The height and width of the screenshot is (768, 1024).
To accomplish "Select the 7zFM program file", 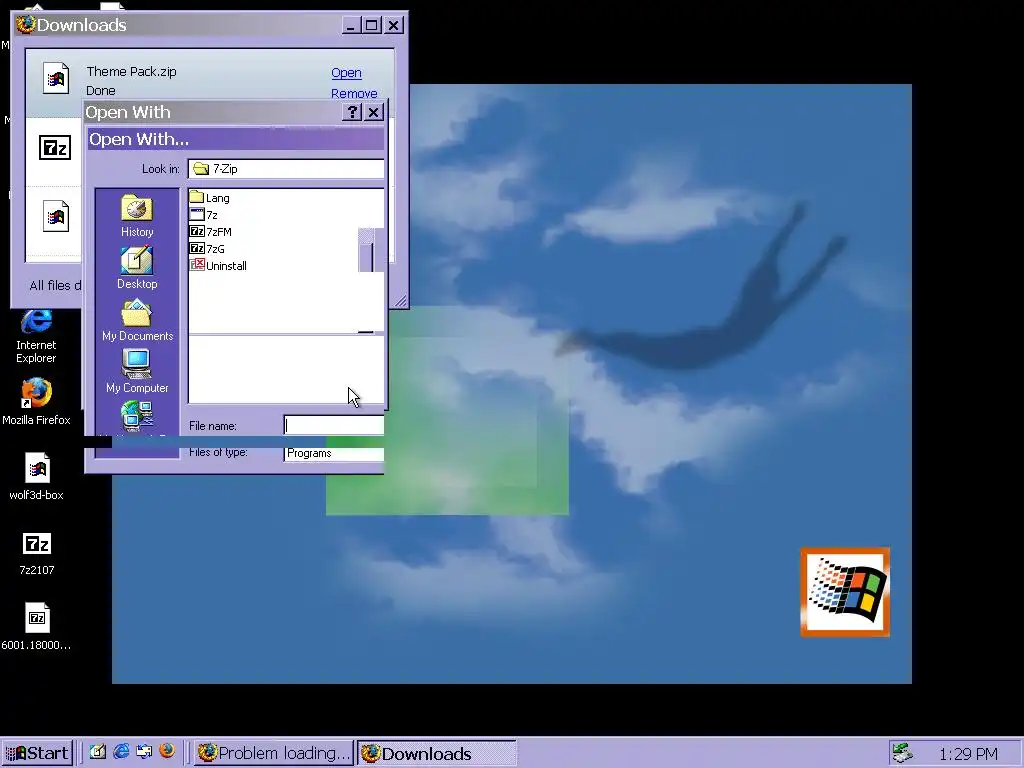I will pyautogui.click(x=210, y=231).
